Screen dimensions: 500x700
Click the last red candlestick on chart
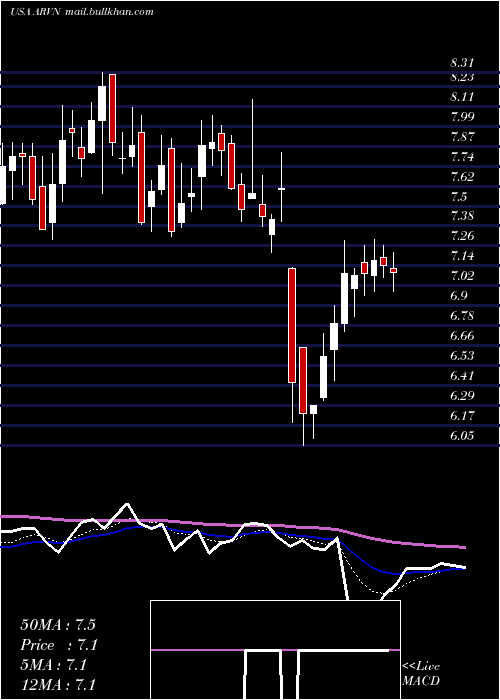[393, 271]
